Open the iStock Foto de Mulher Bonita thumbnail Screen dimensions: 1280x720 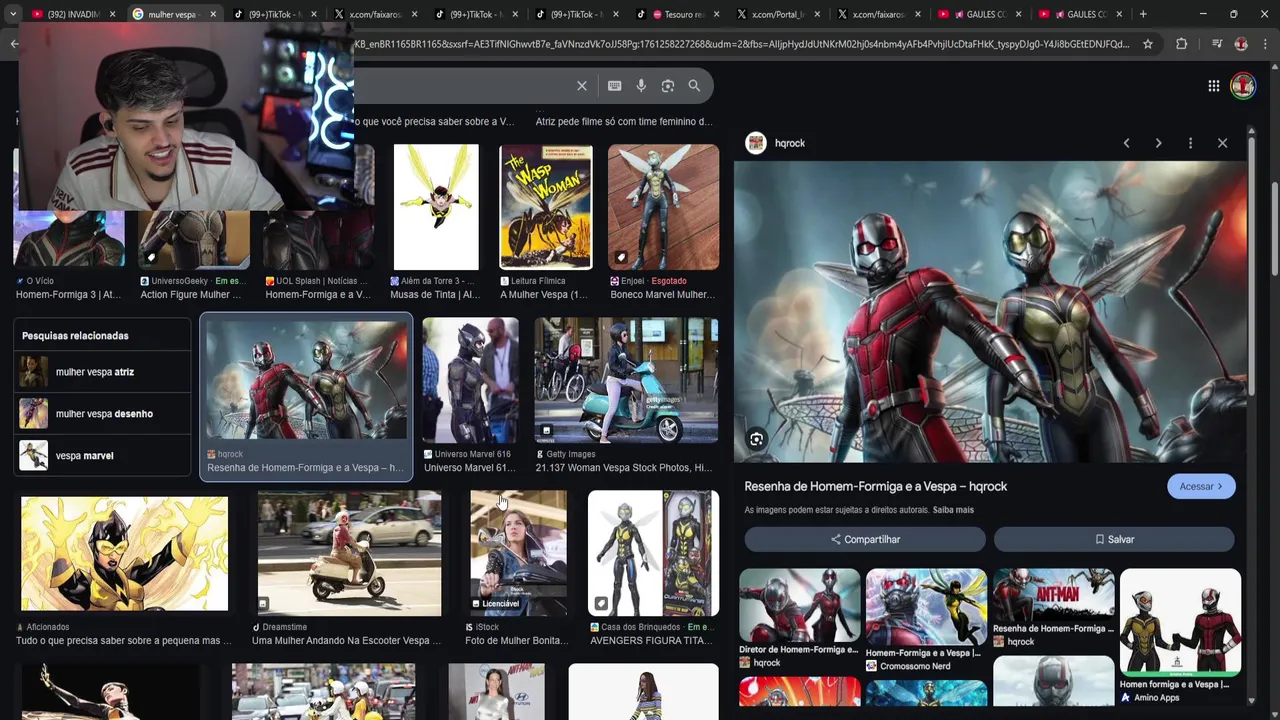[x=518, y=553]
